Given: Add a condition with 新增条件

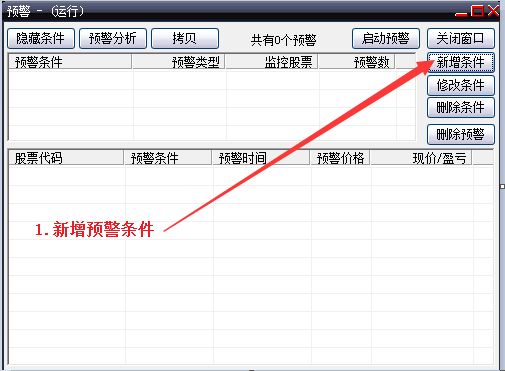Looking at the screenshot, I should coord(461,62).
